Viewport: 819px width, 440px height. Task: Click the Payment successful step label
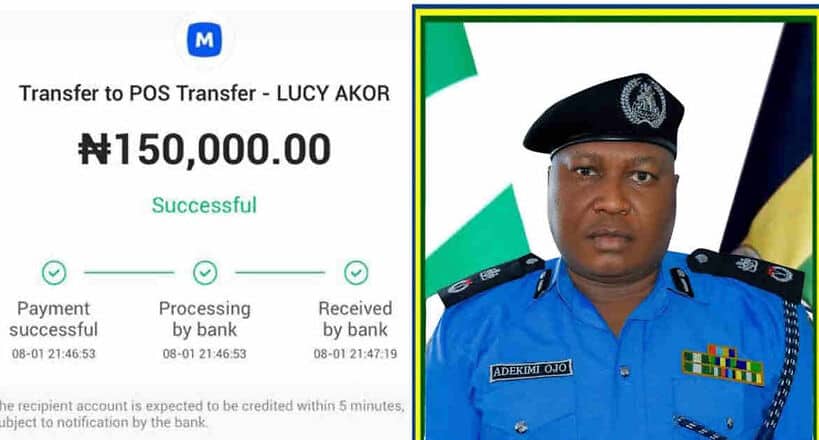[x=53, y=319]
